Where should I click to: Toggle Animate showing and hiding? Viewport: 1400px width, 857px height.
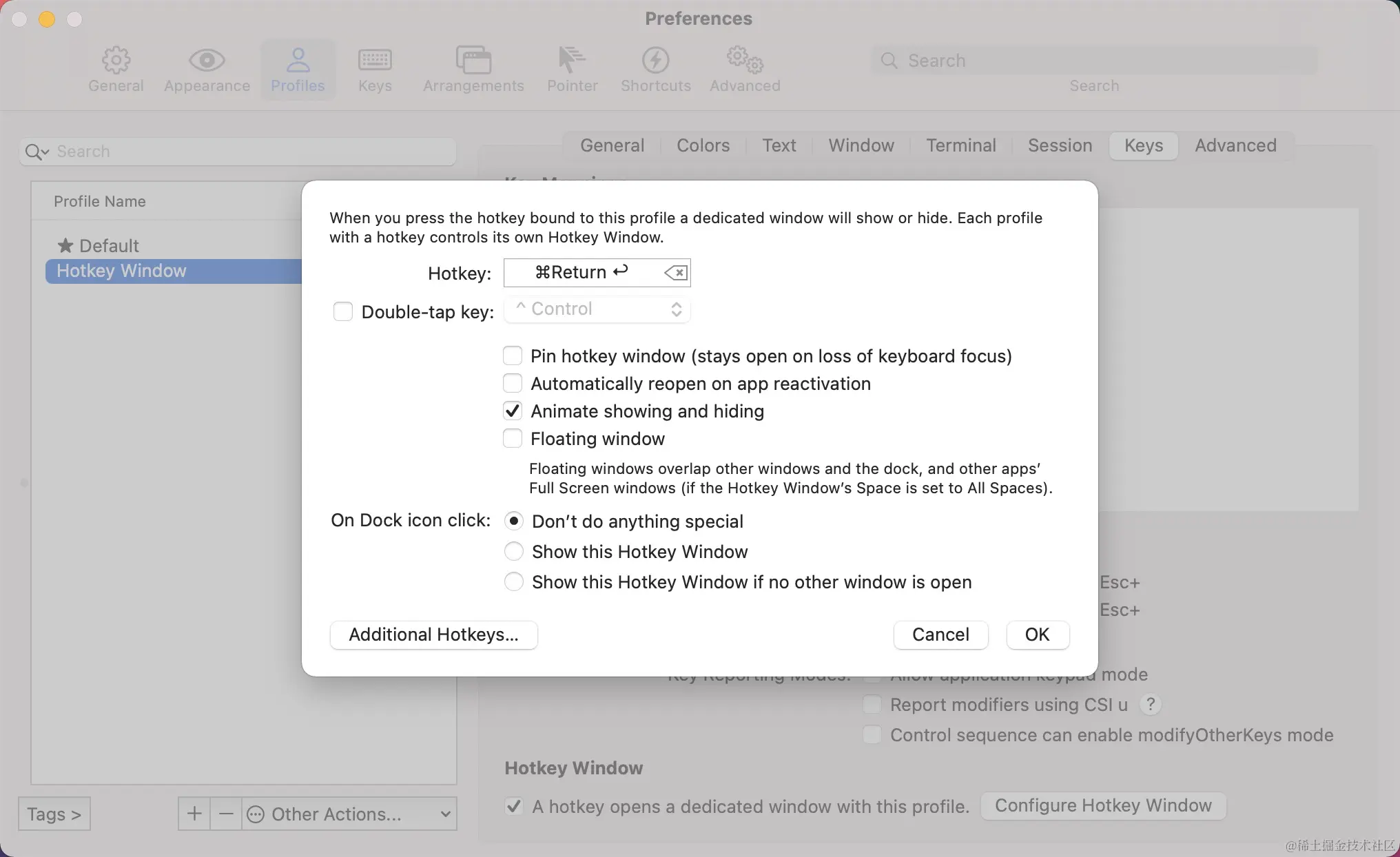513,411
